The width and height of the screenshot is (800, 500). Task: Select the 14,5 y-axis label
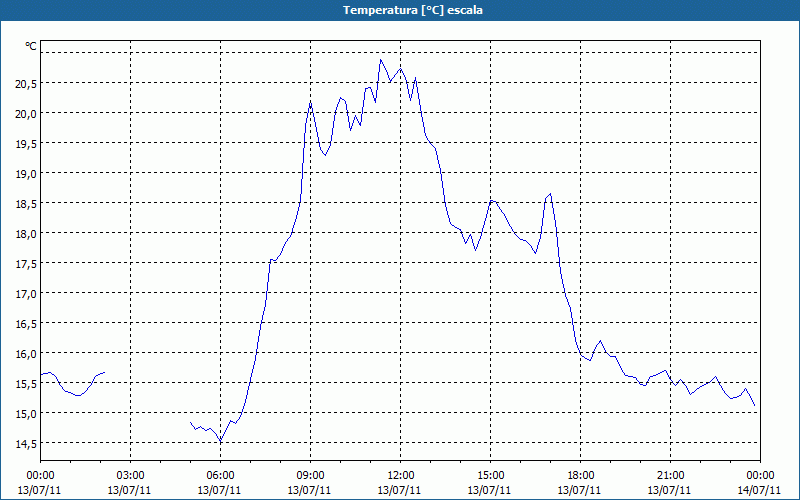click(x=26, y=444)
